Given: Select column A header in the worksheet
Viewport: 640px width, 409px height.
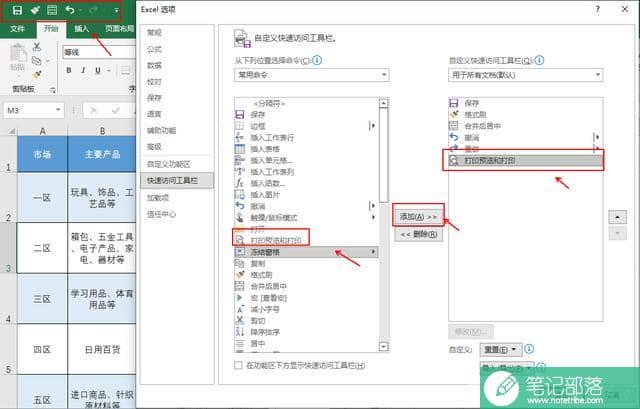Looking at the screenshot, I should 42,131.
